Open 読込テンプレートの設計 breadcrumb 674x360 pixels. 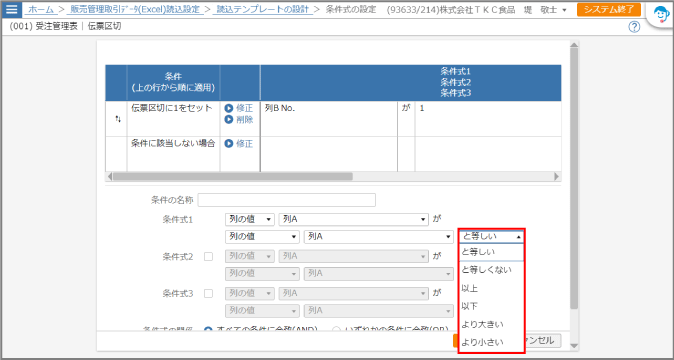(x=262, y=9)
